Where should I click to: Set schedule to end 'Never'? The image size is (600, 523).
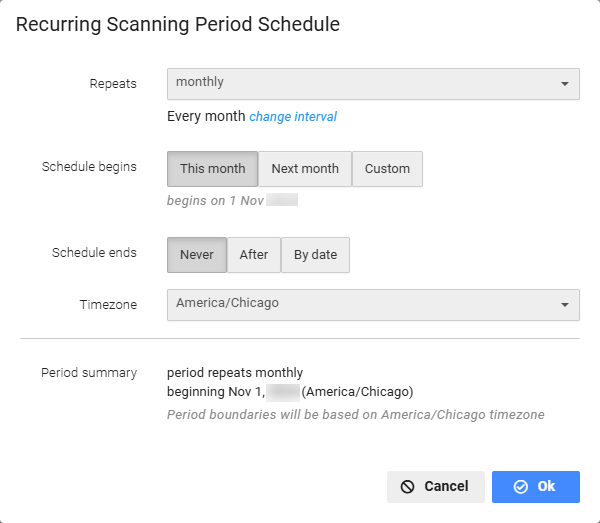pos(197,255)
